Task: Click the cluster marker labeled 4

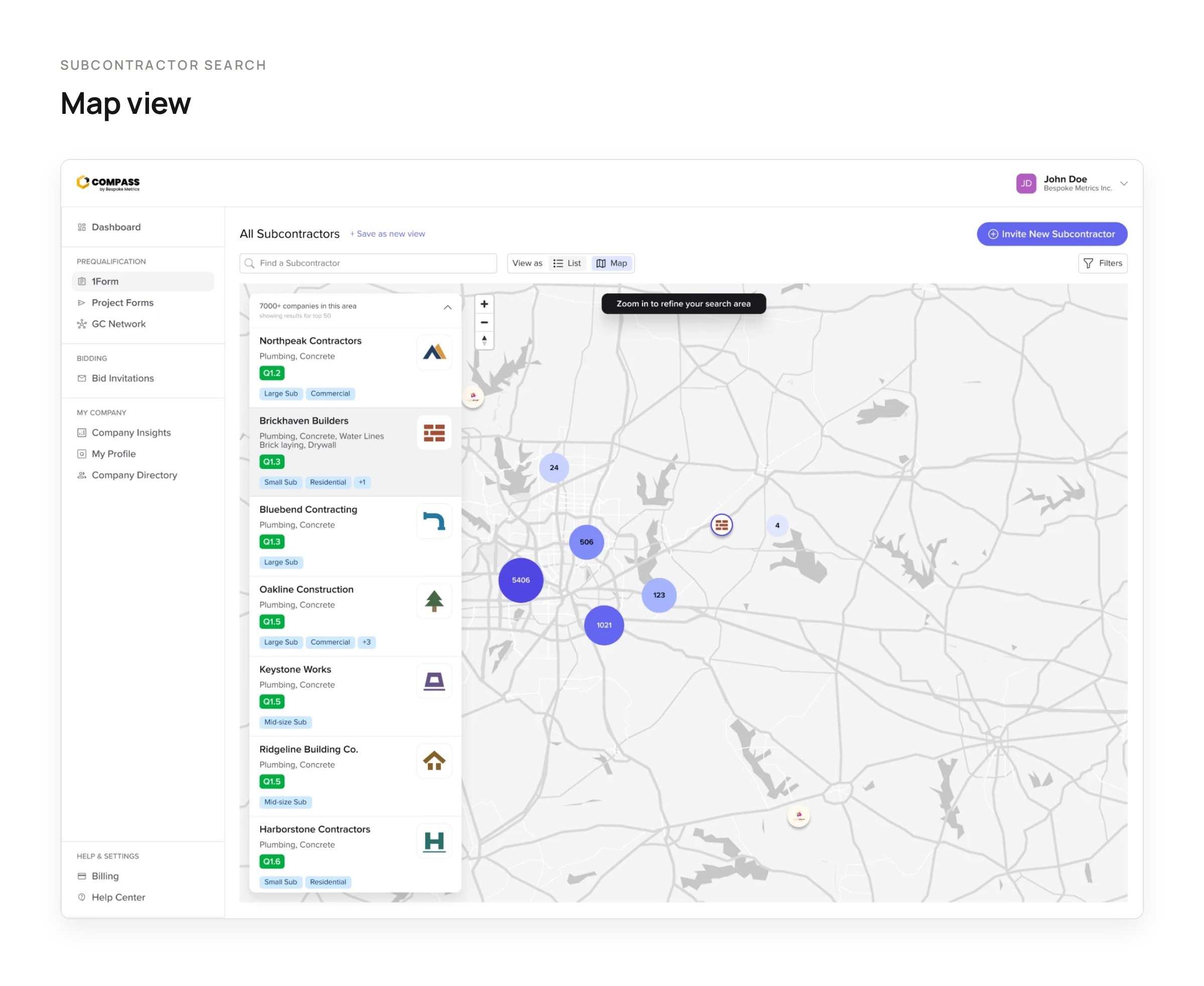Action: [x=777, y=526]
